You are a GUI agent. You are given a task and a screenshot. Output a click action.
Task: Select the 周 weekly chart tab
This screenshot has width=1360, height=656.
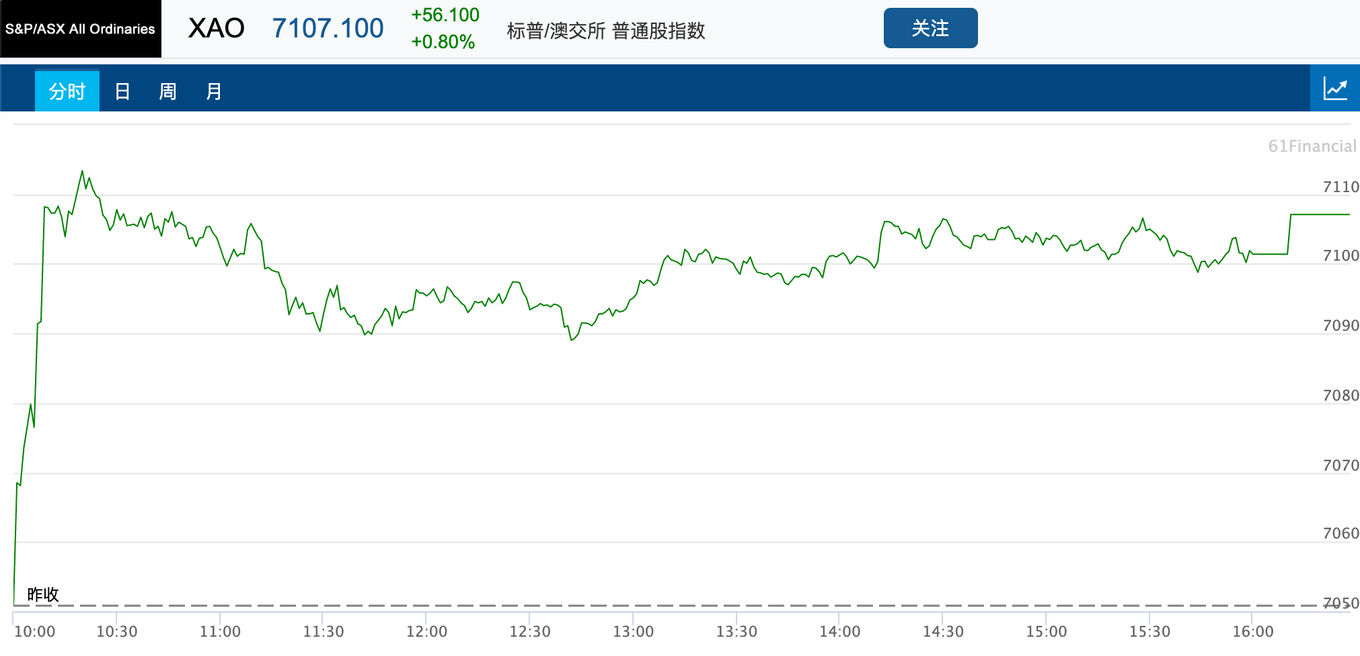coord(167,91)
